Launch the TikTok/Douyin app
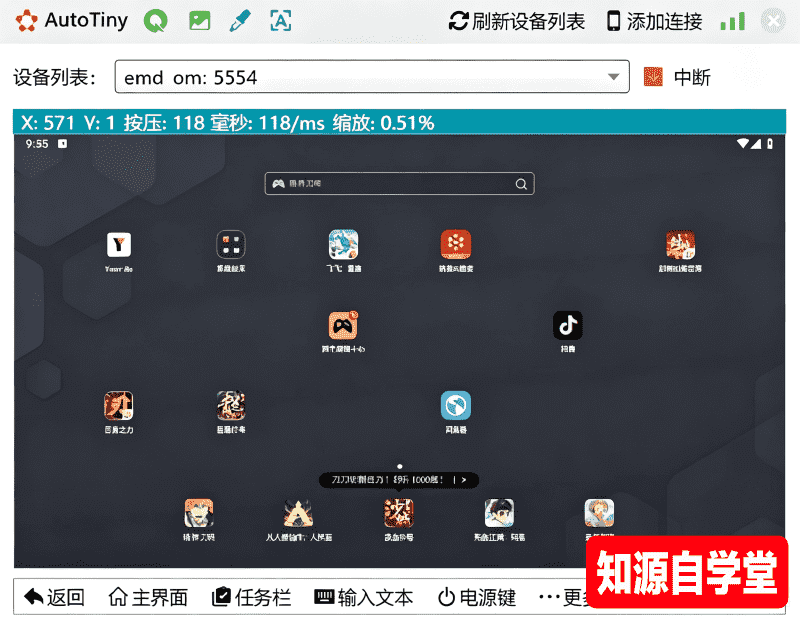 pos(568,325)
